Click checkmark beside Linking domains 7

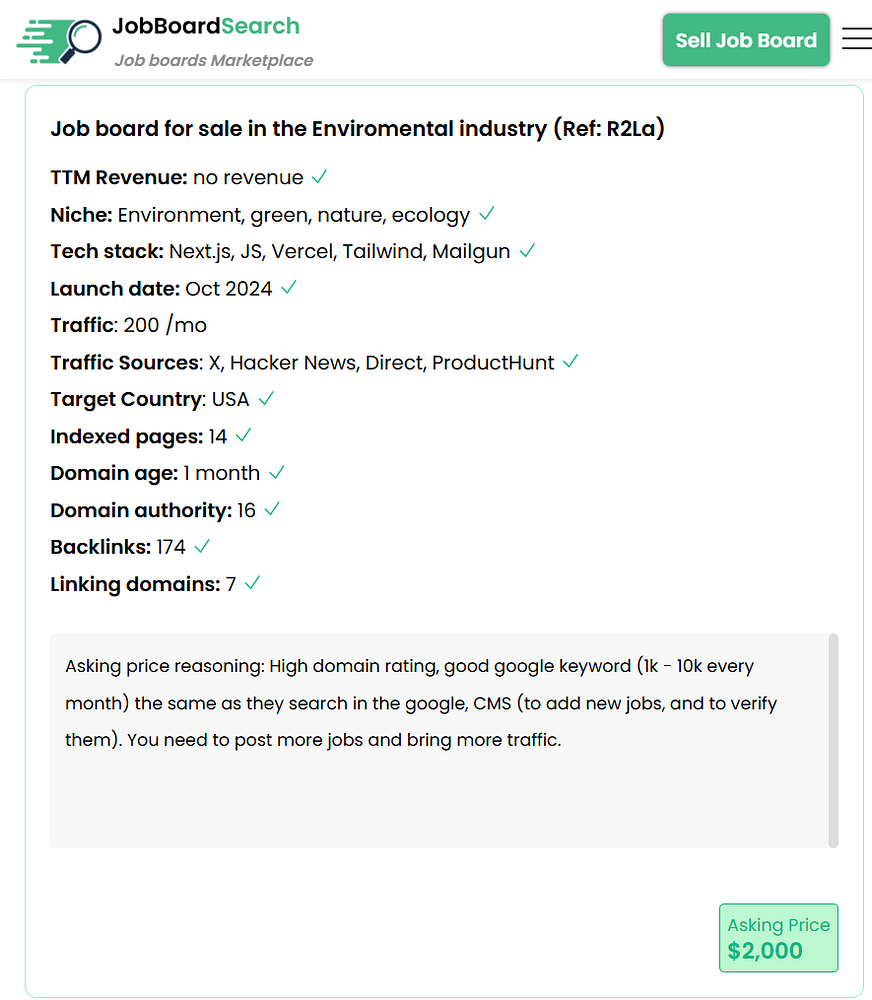252,584
